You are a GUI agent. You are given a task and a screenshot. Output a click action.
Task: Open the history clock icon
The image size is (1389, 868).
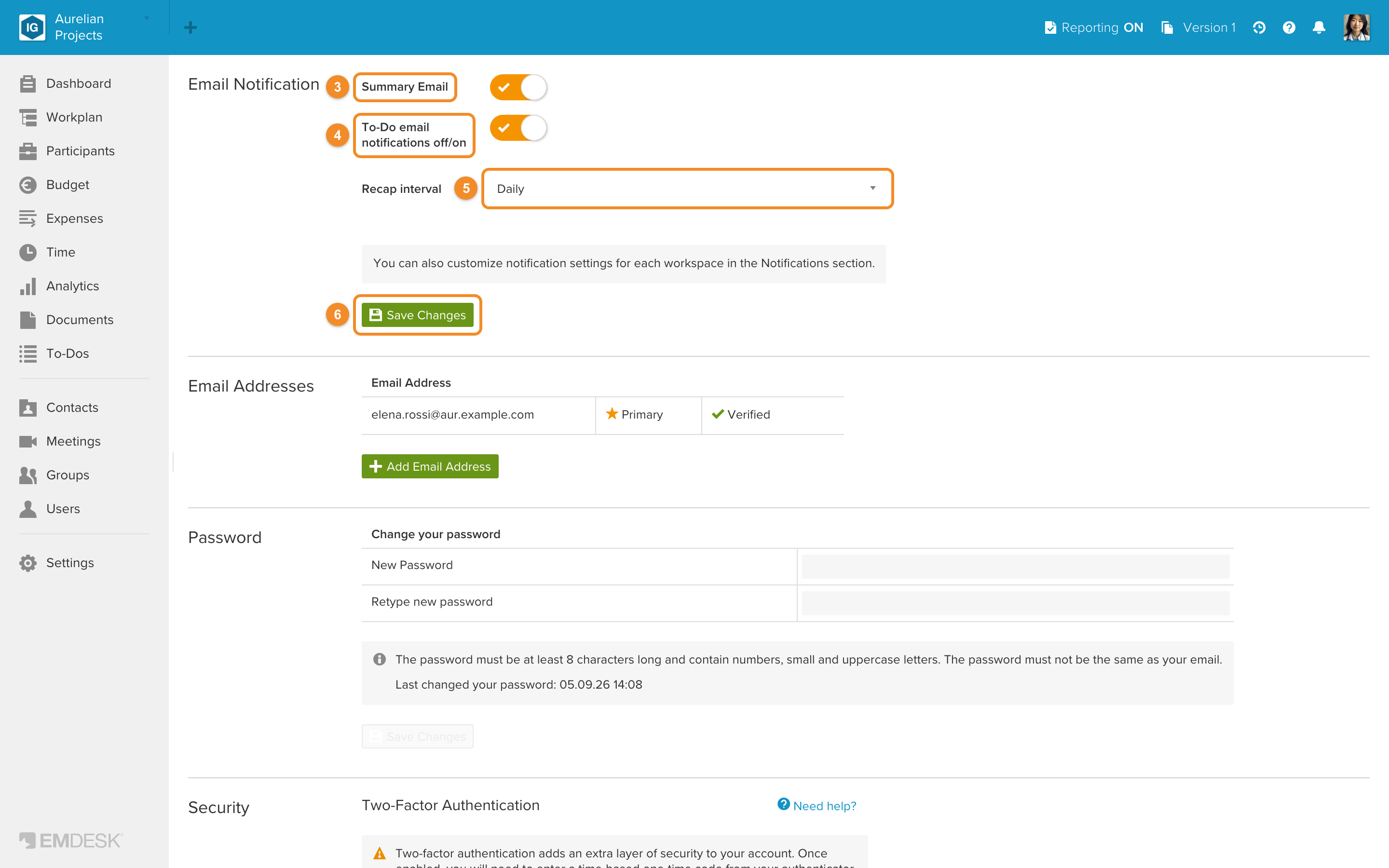pyautogui.click(x=1259, y=27)
